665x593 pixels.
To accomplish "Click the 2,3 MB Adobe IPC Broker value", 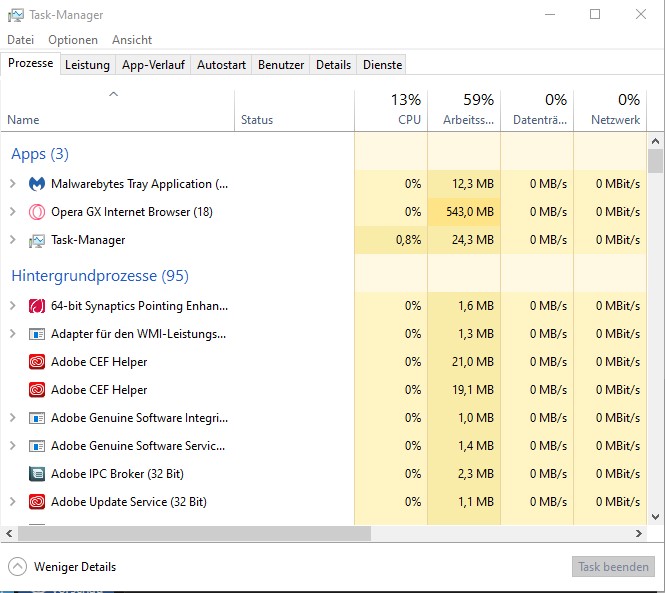I will (x=476, y=474).
